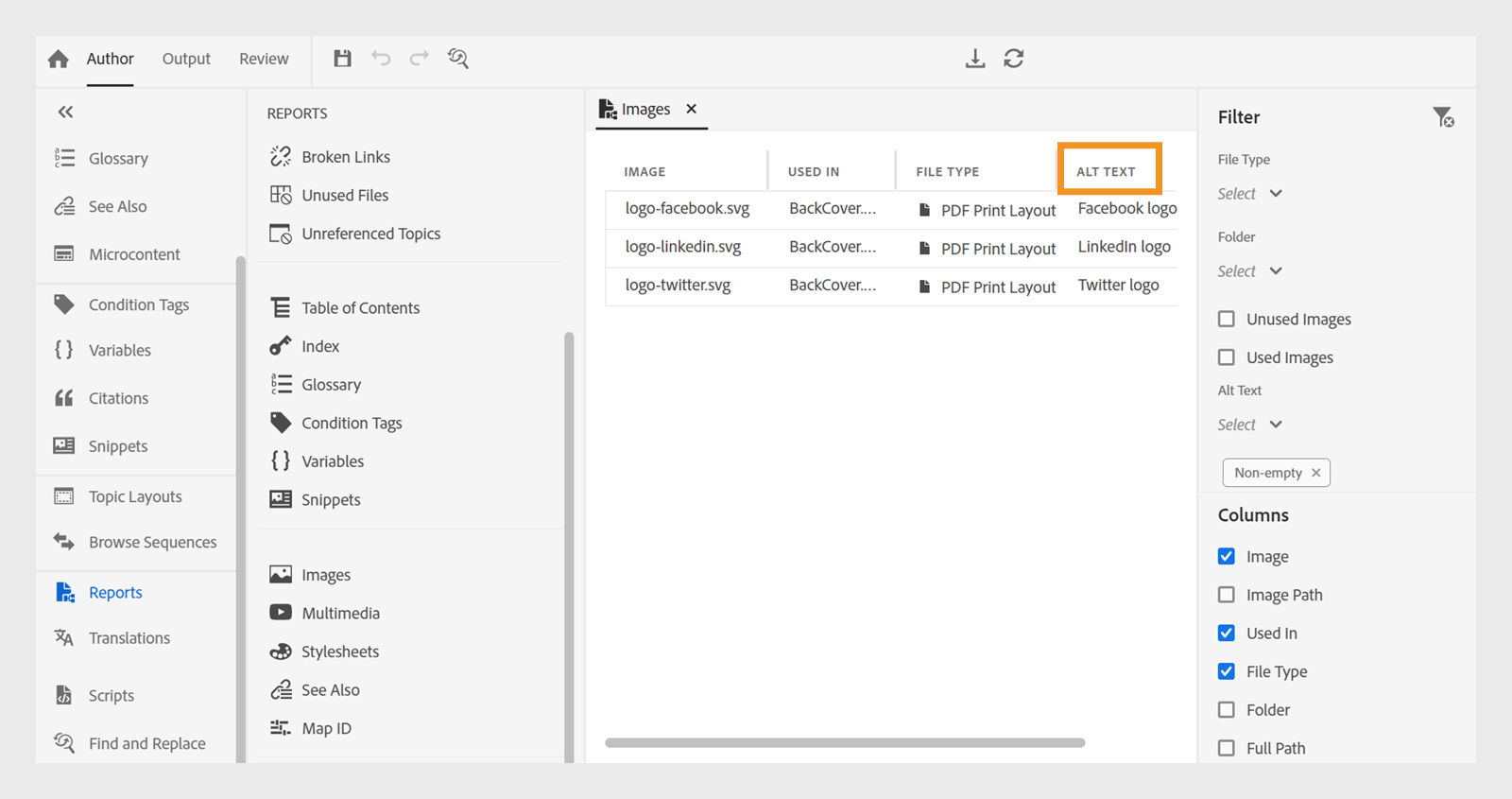Save the project with the disk icon

[342, 59]
